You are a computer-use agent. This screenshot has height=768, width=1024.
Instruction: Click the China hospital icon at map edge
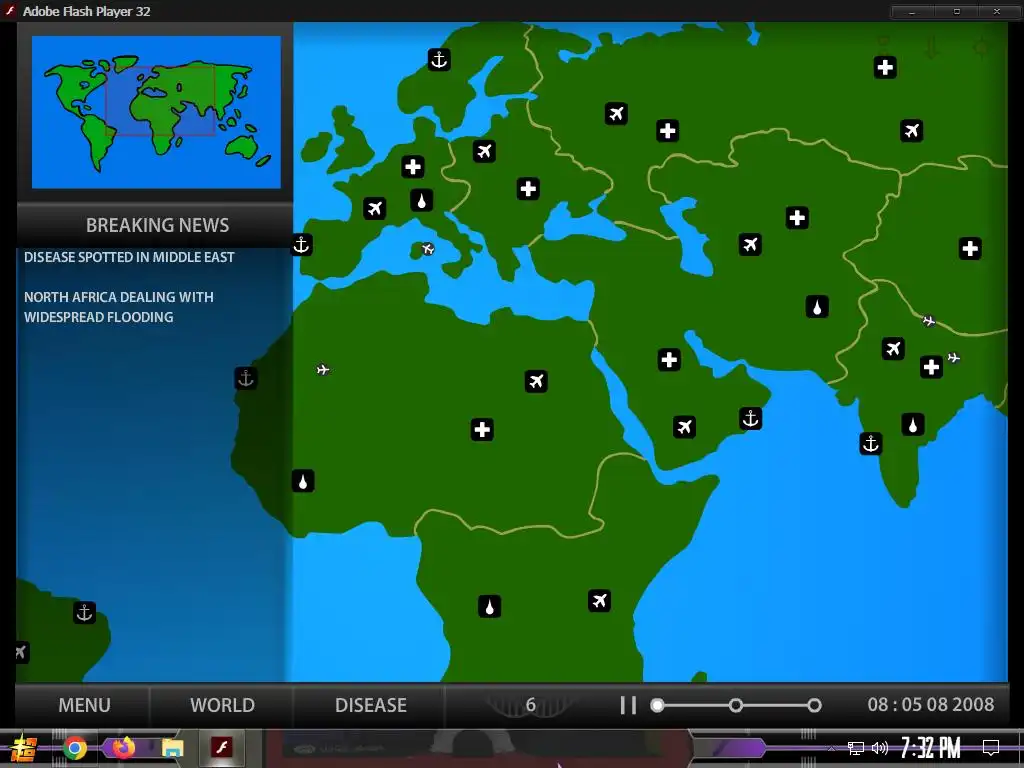pos(970,248)
